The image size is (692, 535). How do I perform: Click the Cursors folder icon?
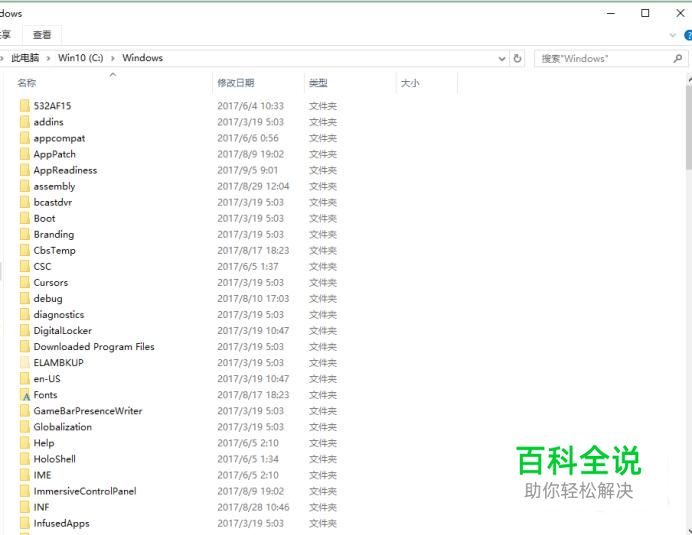click(25, 283)
